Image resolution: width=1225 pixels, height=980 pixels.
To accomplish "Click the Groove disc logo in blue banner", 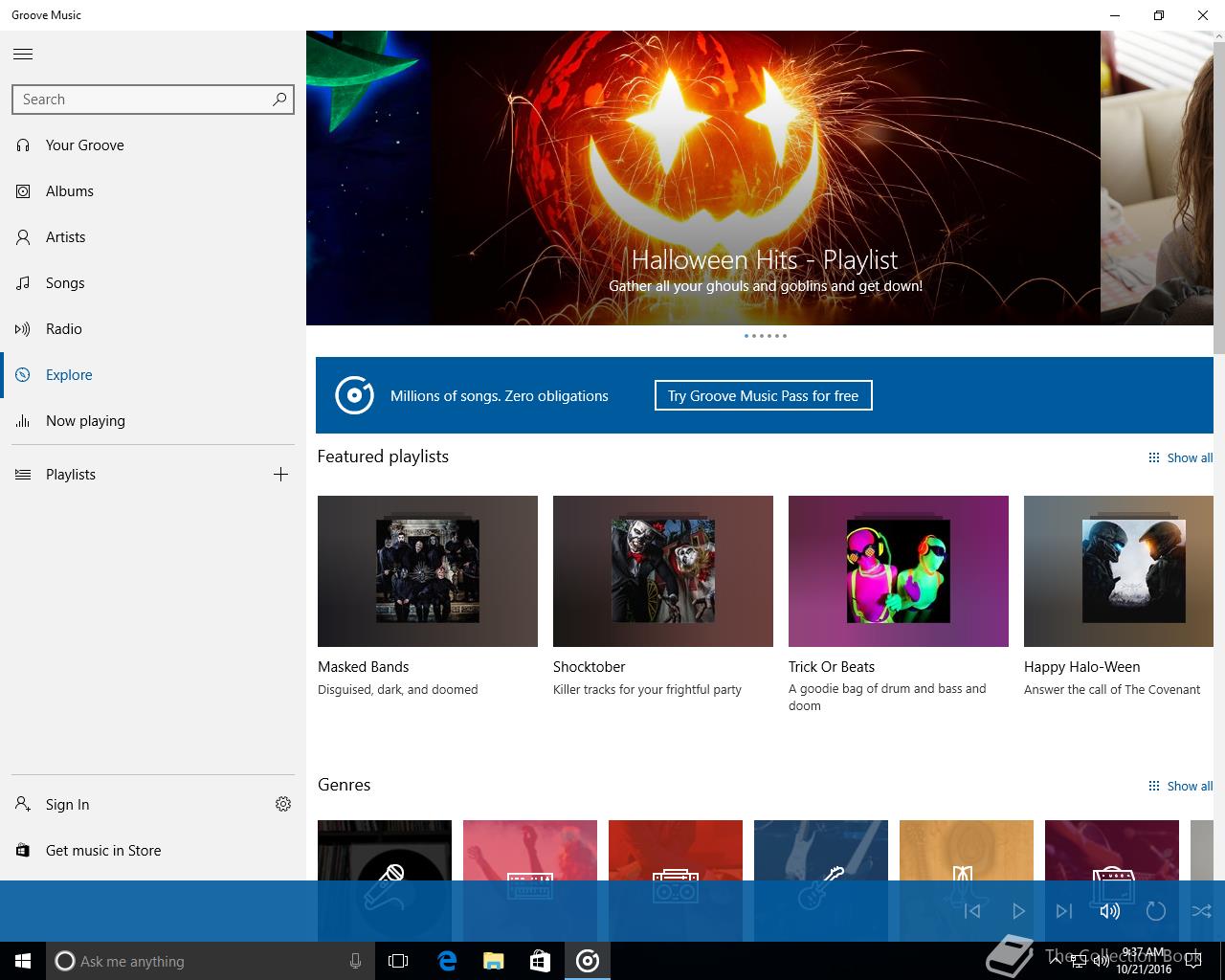I will (x=354, y=395).
